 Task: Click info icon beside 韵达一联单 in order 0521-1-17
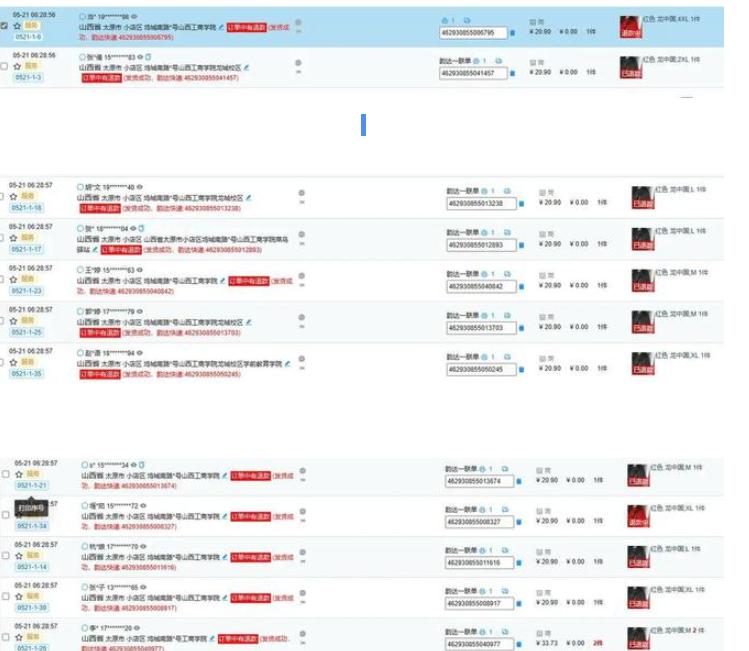[484, 233]
